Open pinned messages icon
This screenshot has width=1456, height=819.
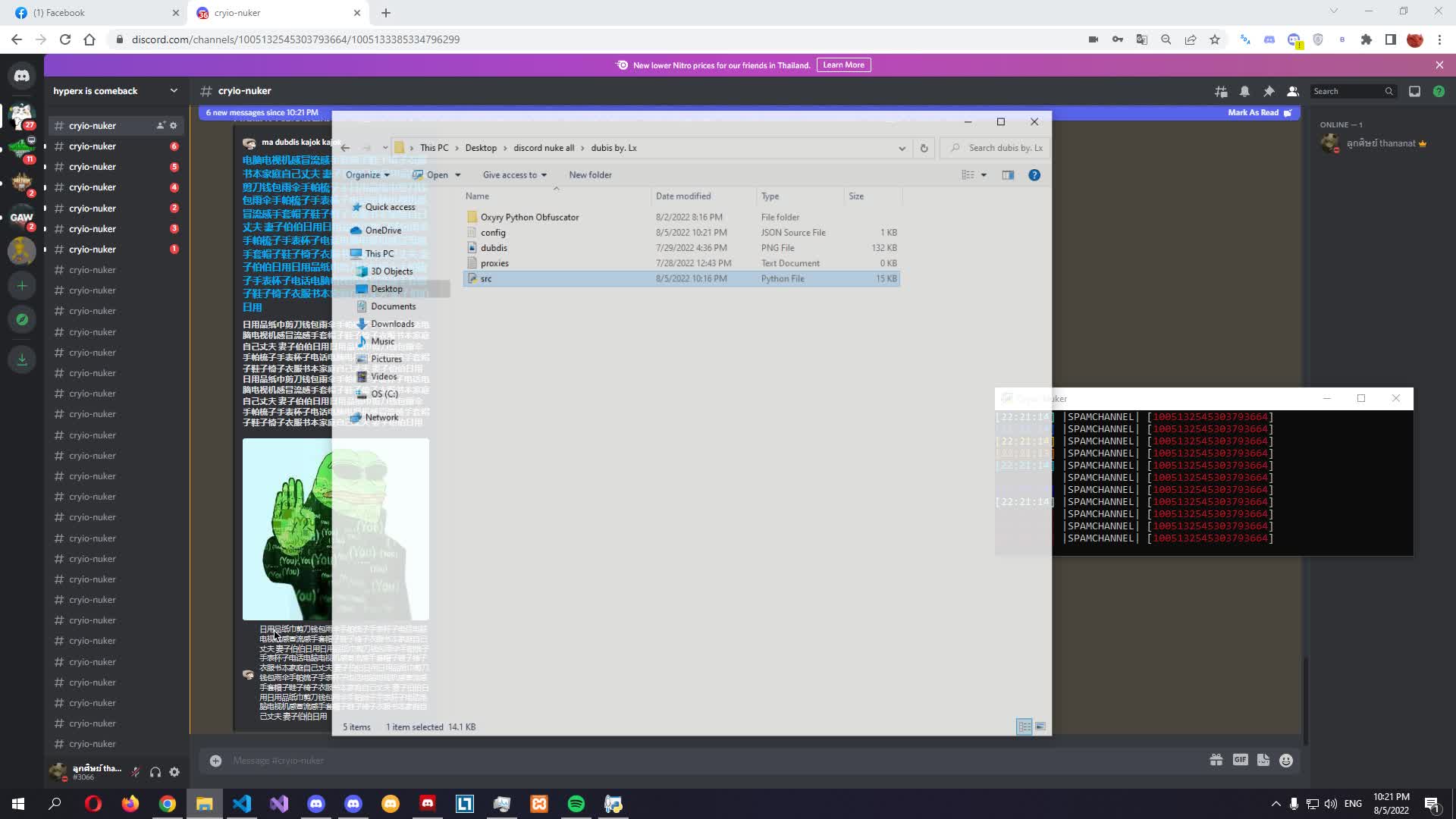(1269, 91)
